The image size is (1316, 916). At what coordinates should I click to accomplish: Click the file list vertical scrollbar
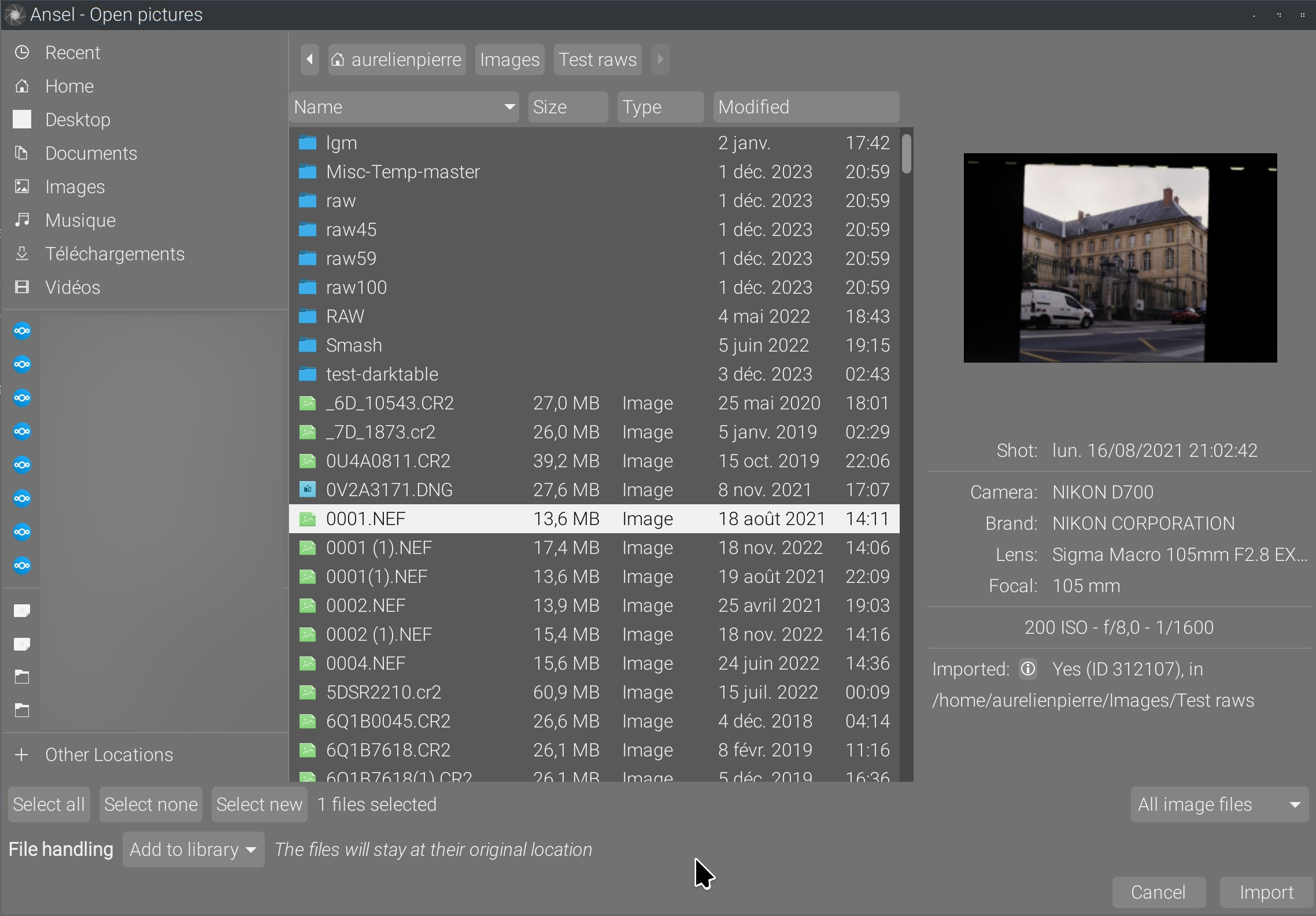(907, 154)
